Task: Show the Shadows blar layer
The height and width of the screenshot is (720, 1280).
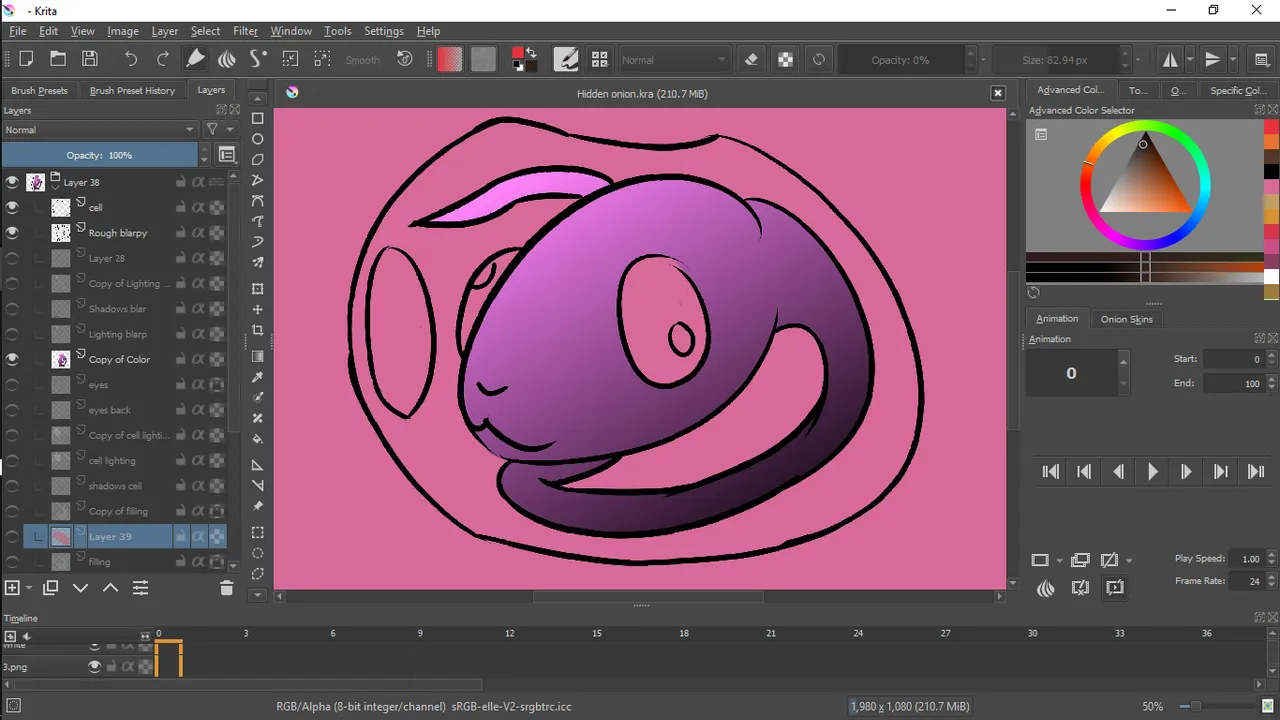Action: [x=12, y=308]
